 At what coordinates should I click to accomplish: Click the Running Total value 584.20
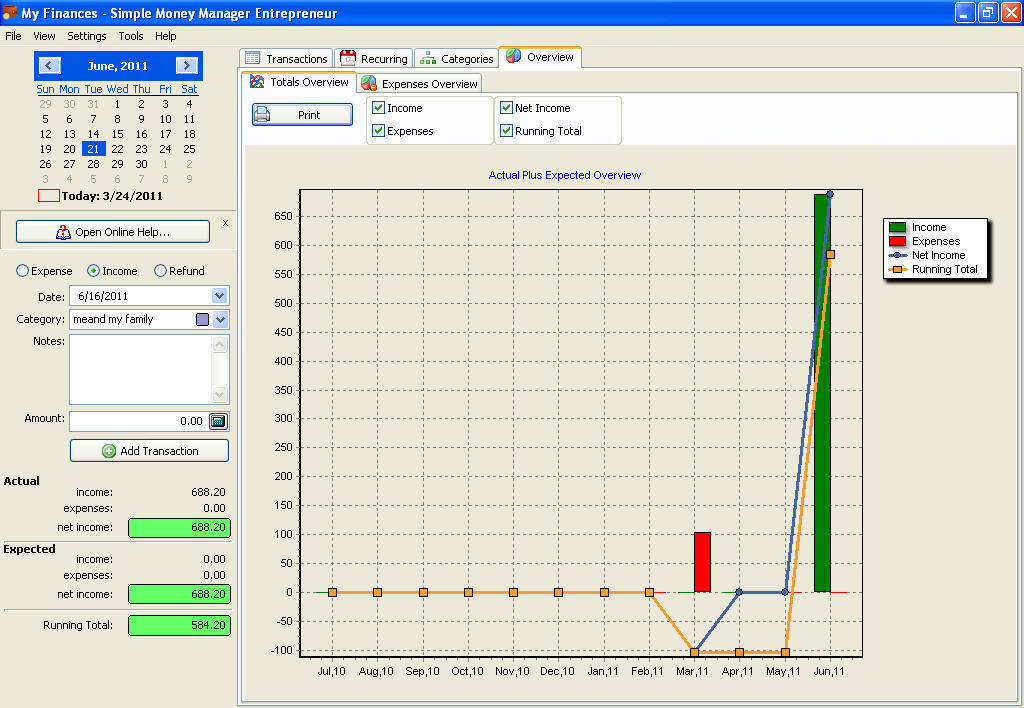180,625
